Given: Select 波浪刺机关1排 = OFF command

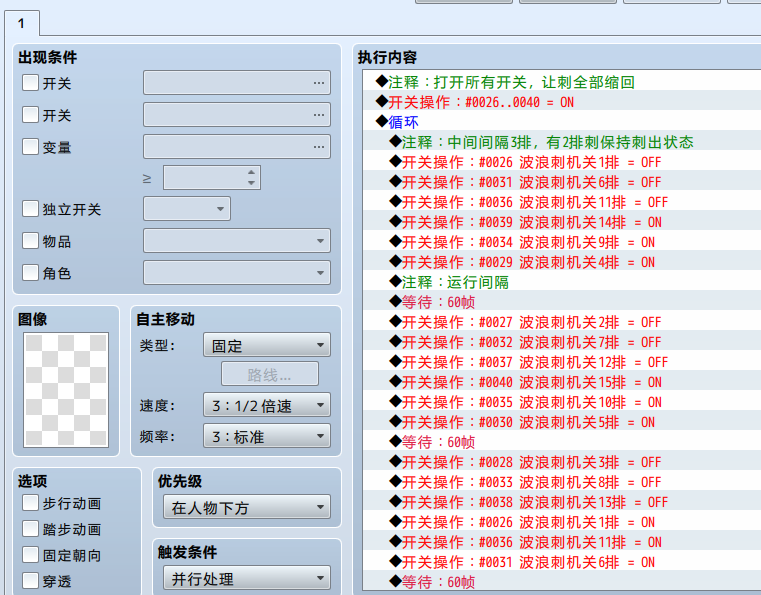Looking at the screenshot, I should (562, 162).
